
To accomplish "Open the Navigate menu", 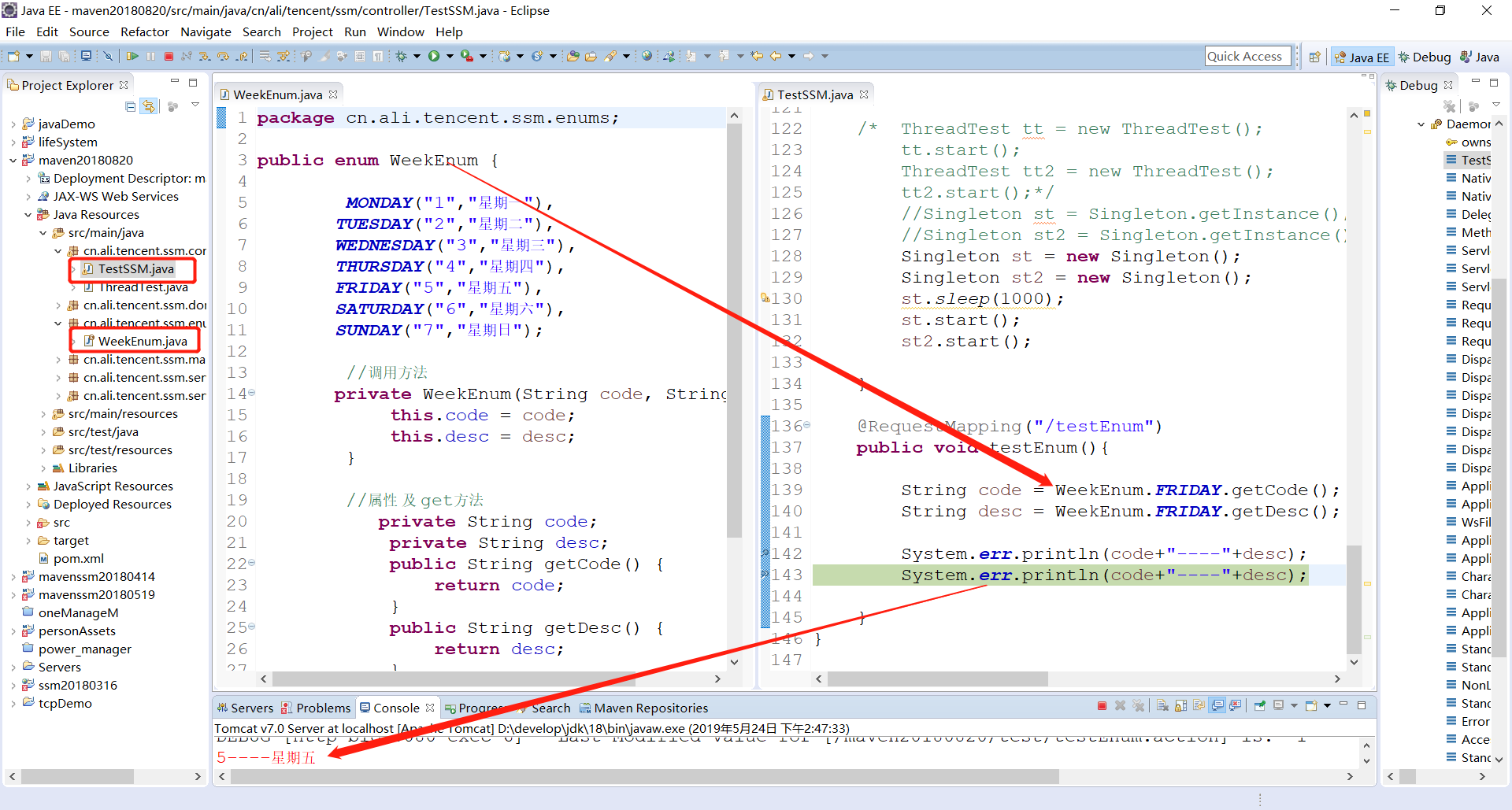I will coord(206,31).
